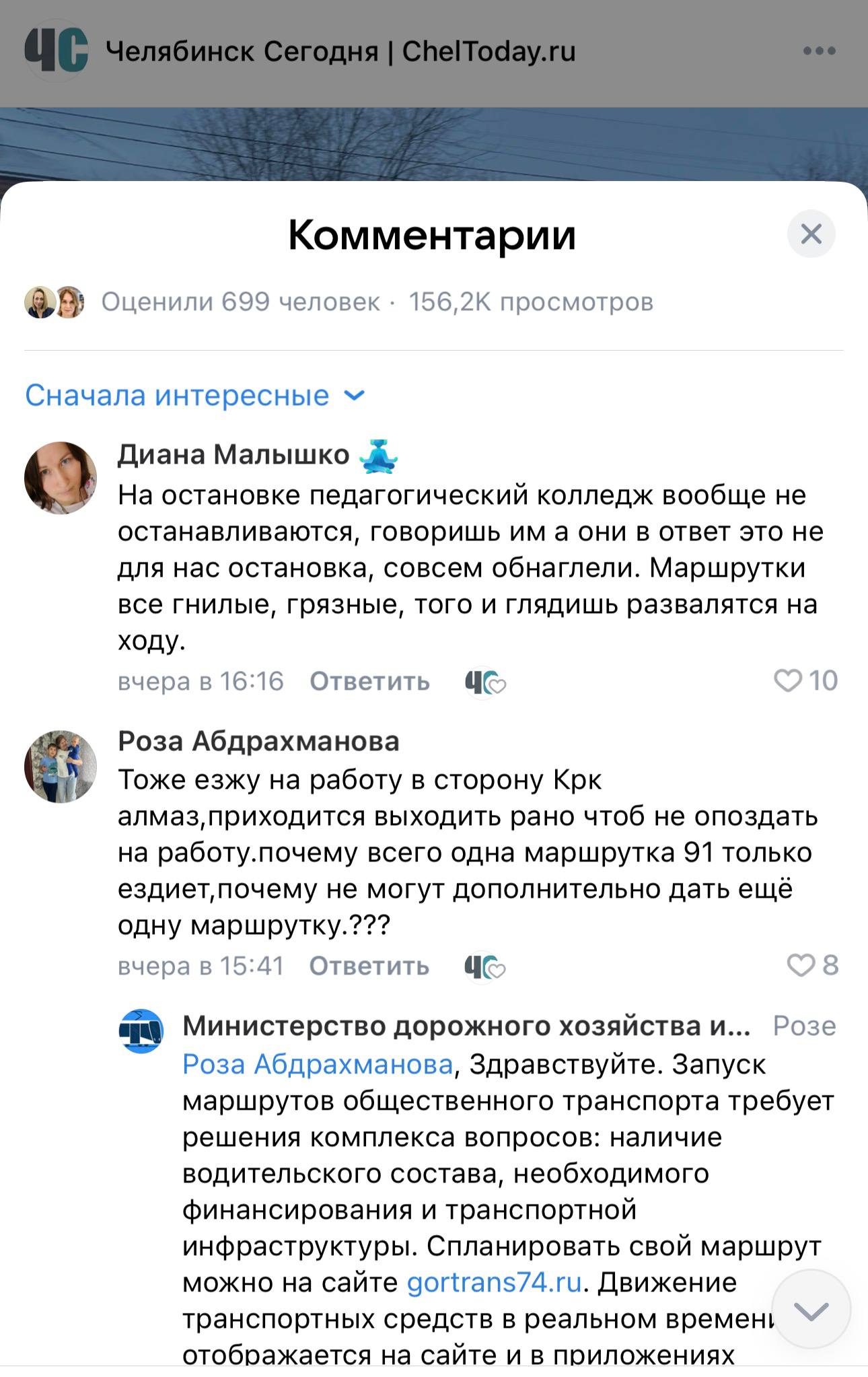Reply to Диана Малышко's comment
Viewport: 868px width, 1377px height.
pos(369,681)
